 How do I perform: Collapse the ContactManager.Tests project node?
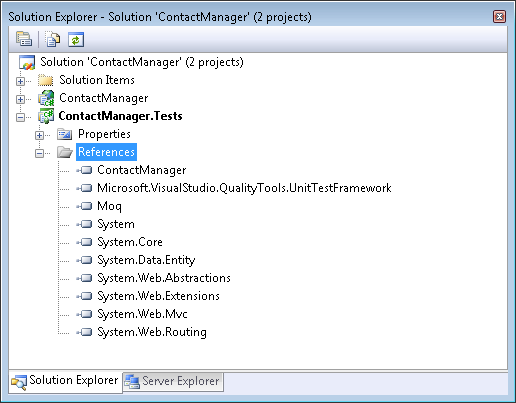coord(20,117)
